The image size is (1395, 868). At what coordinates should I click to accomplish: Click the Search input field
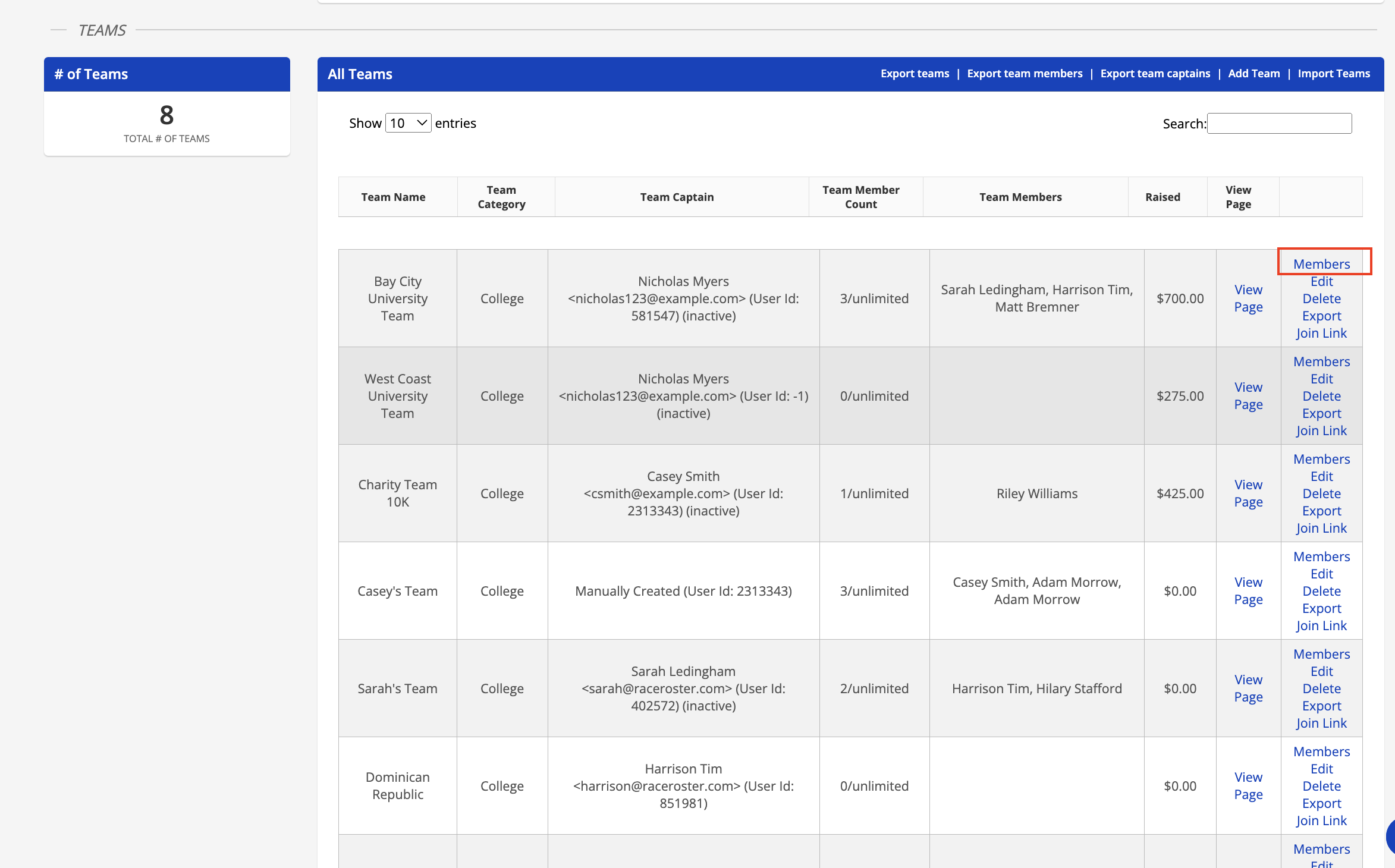point(1279,124)
